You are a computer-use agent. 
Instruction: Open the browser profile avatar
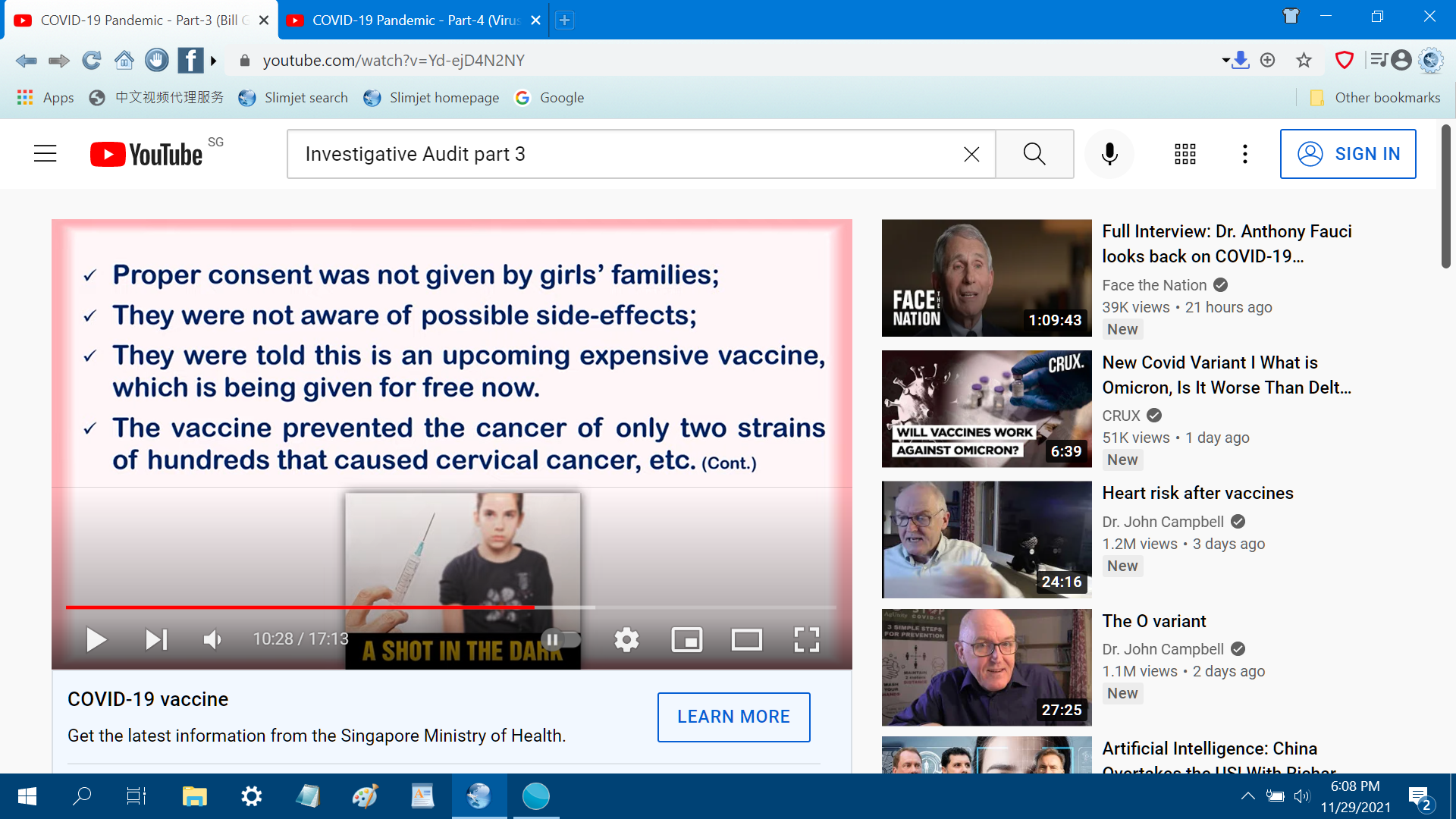1402,60
